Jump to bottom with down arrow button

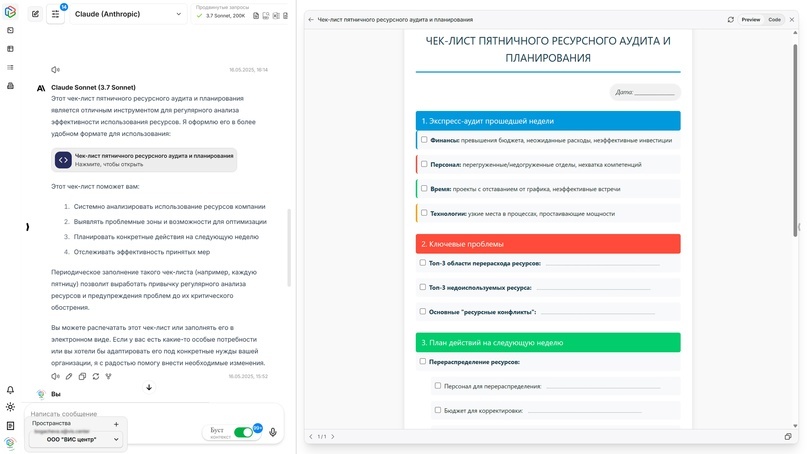coord(149,387)
